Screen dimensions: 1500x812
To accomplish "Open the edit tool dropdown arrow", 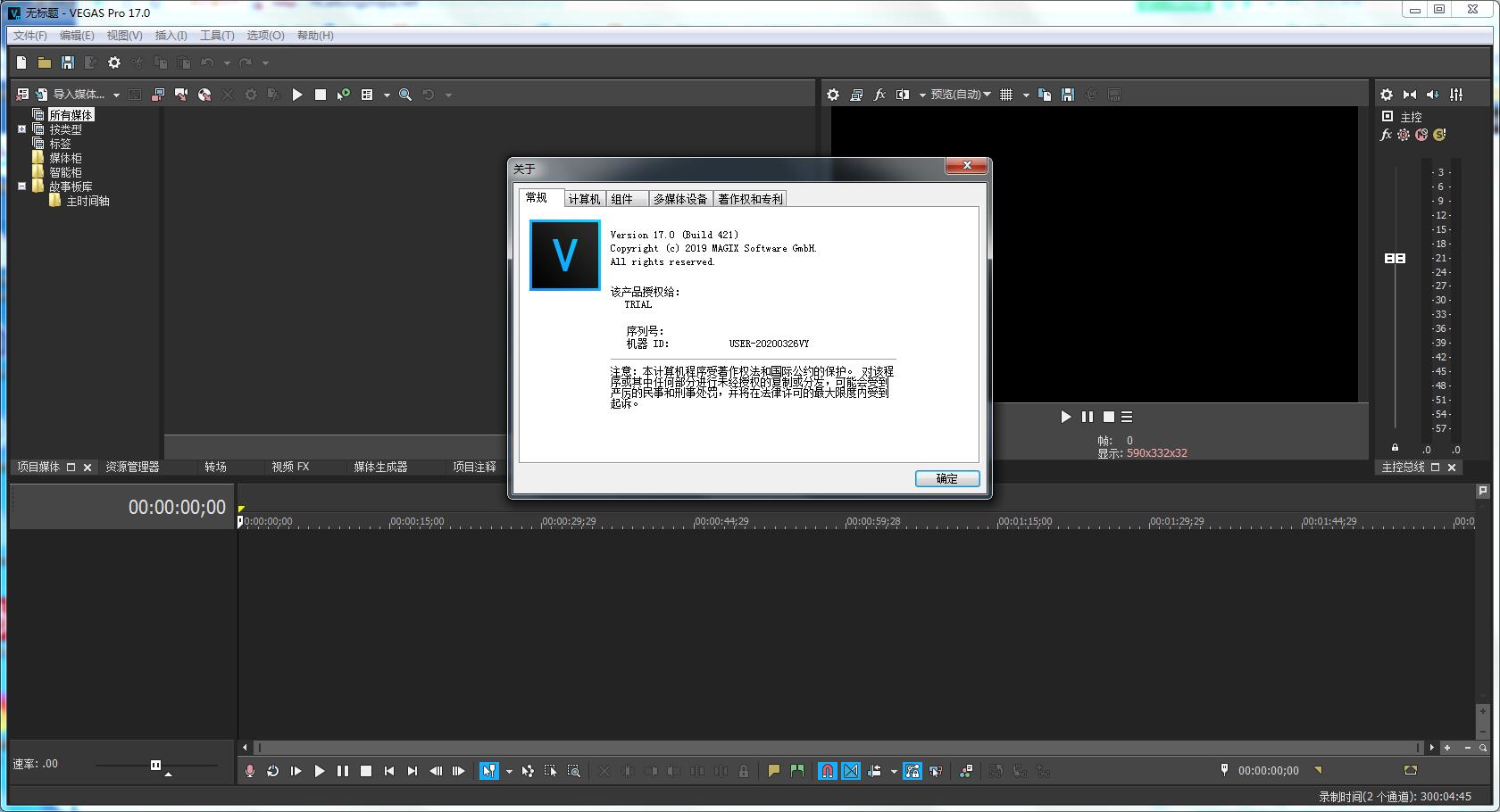I will (510, 771).
